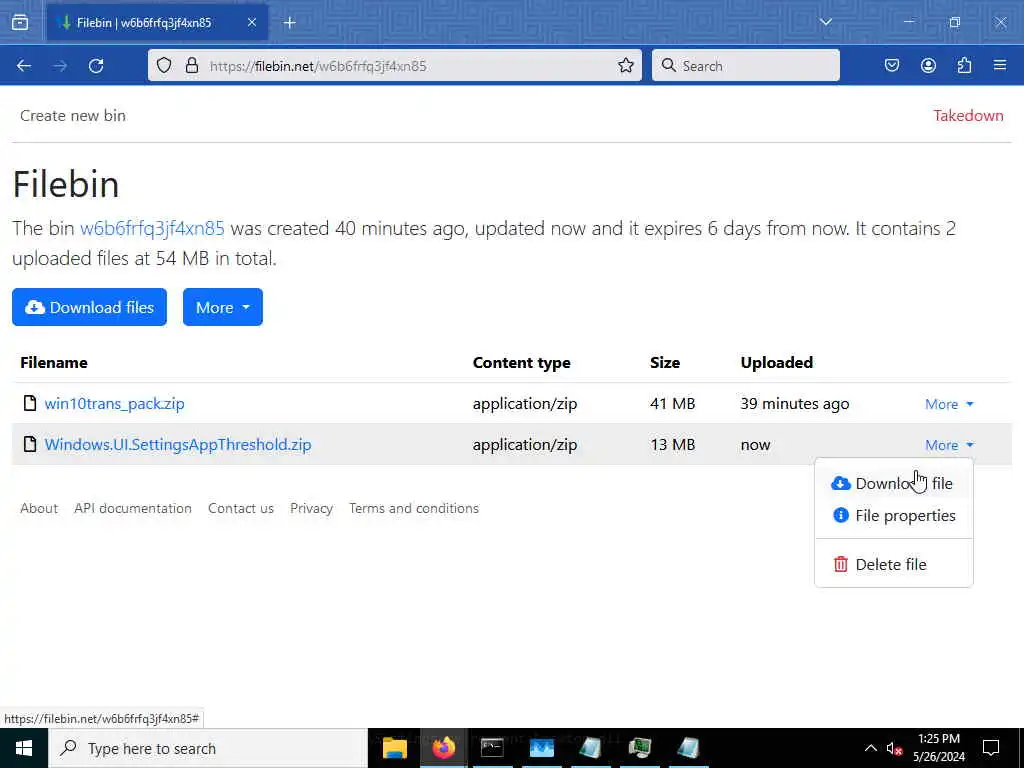The width and height of the screenshot is (1024, 768).
Task: Click the Content type column header
Action: 521,362
